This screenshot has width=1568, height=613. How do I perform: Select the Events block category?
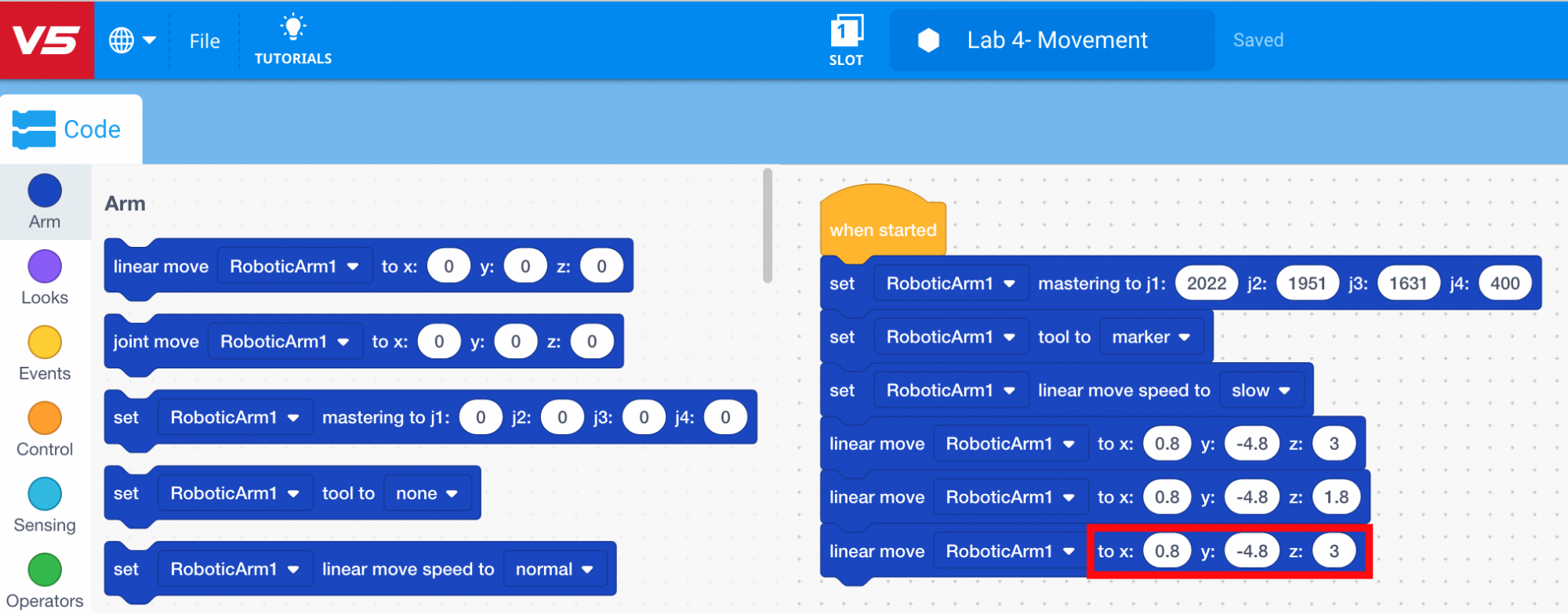tap(45, 354)
